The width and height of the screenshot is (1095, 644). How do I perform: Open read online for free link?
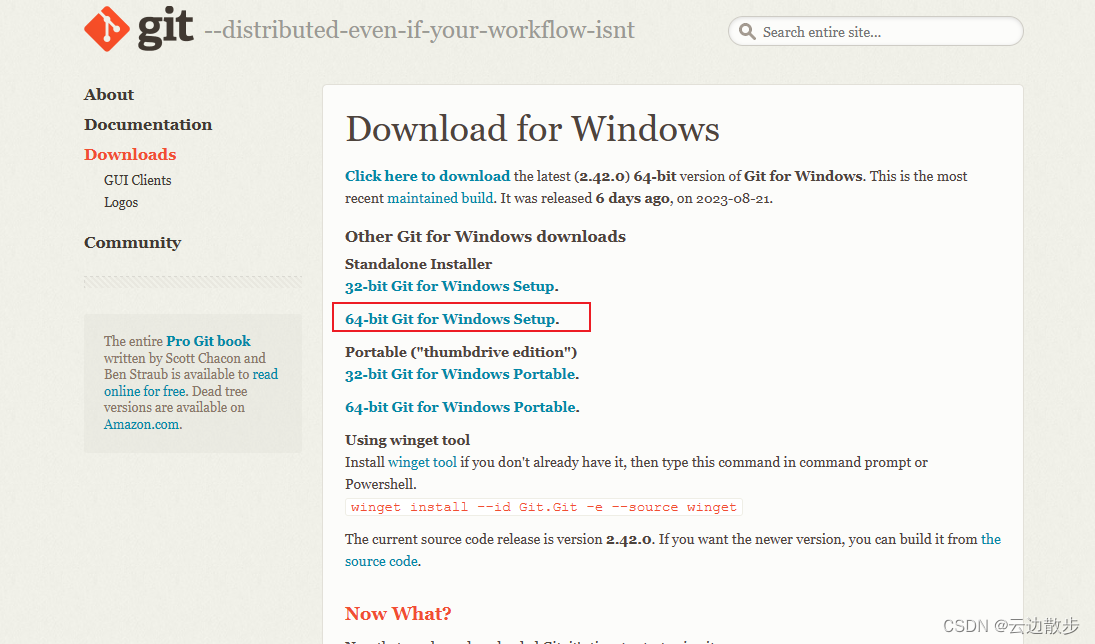point(191,383)
